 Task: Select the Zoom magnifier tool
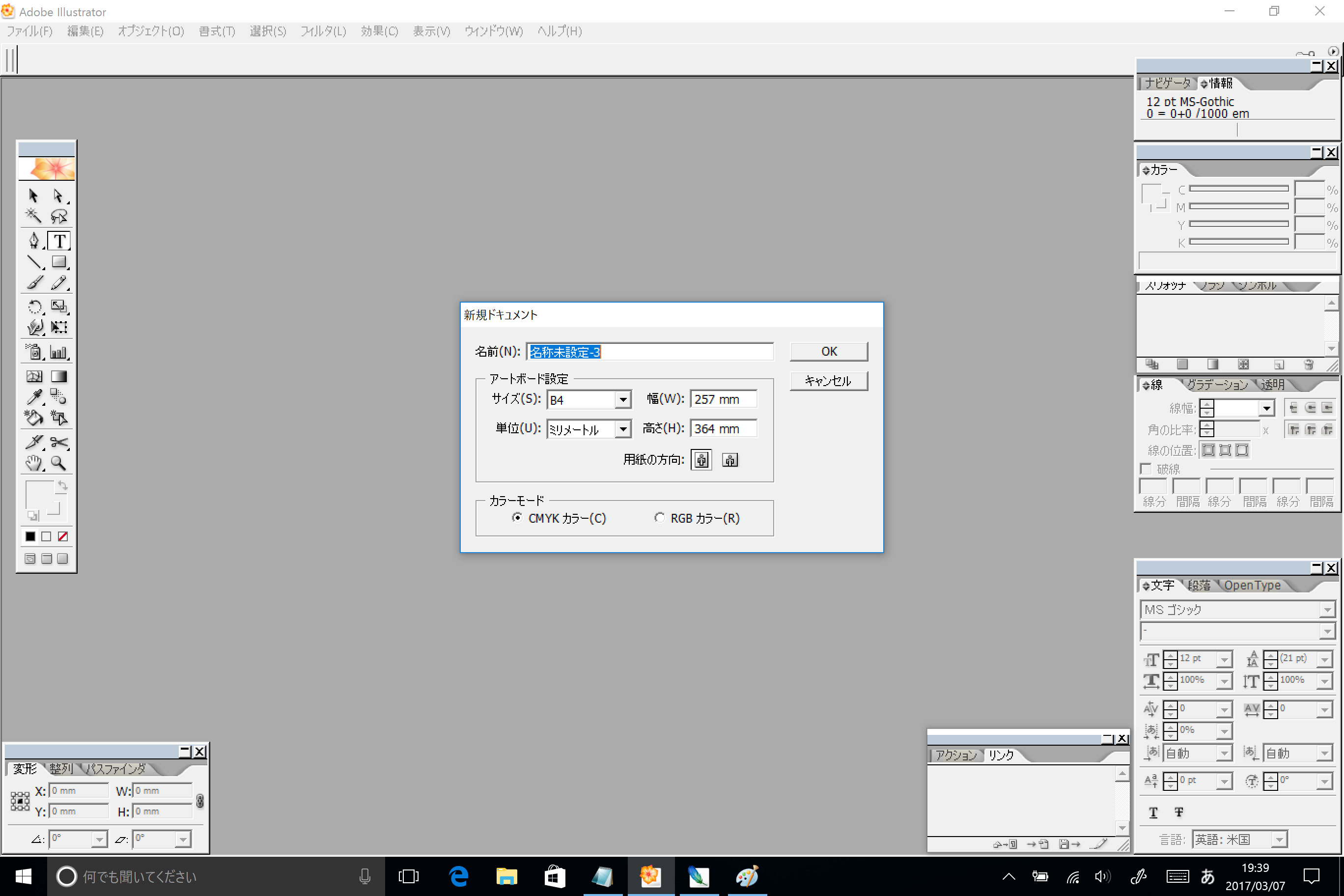point(58,463)
